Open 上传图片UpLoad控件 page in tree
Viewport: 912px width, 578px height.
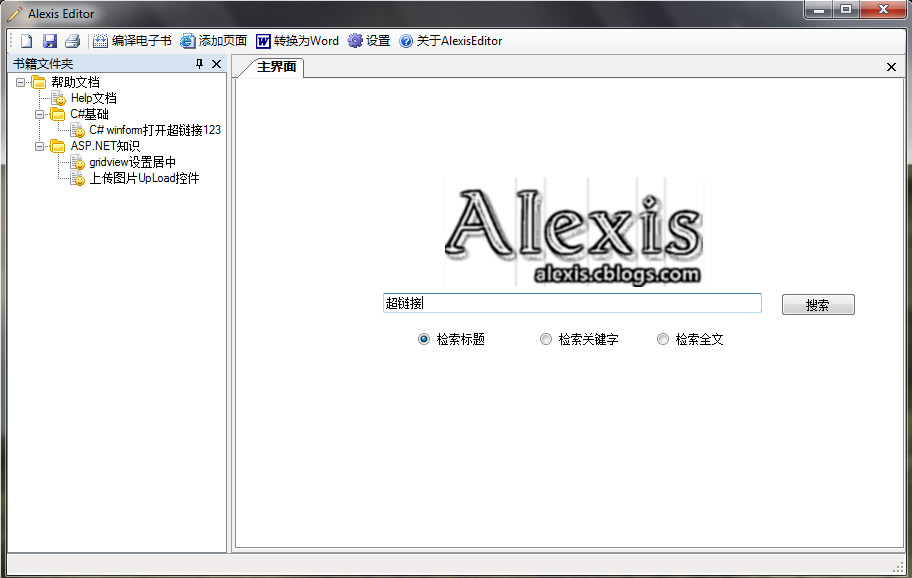point(144,178)
